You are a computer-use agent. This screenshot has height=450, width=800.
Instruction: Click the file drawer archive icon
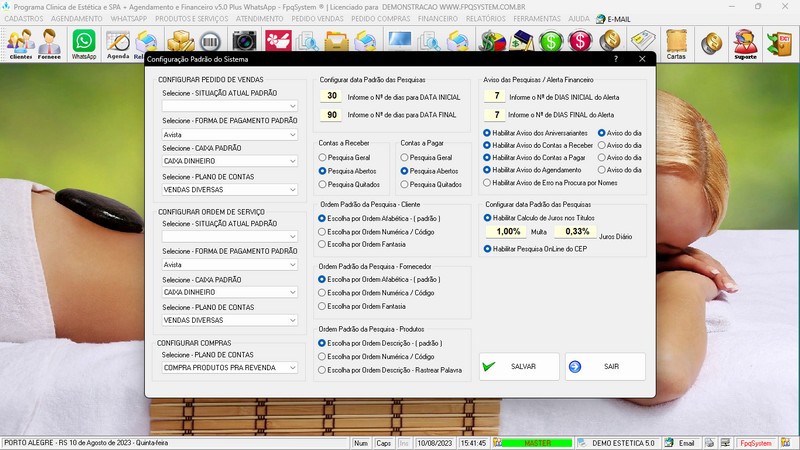pyautogui.click(x=337, y=41)
